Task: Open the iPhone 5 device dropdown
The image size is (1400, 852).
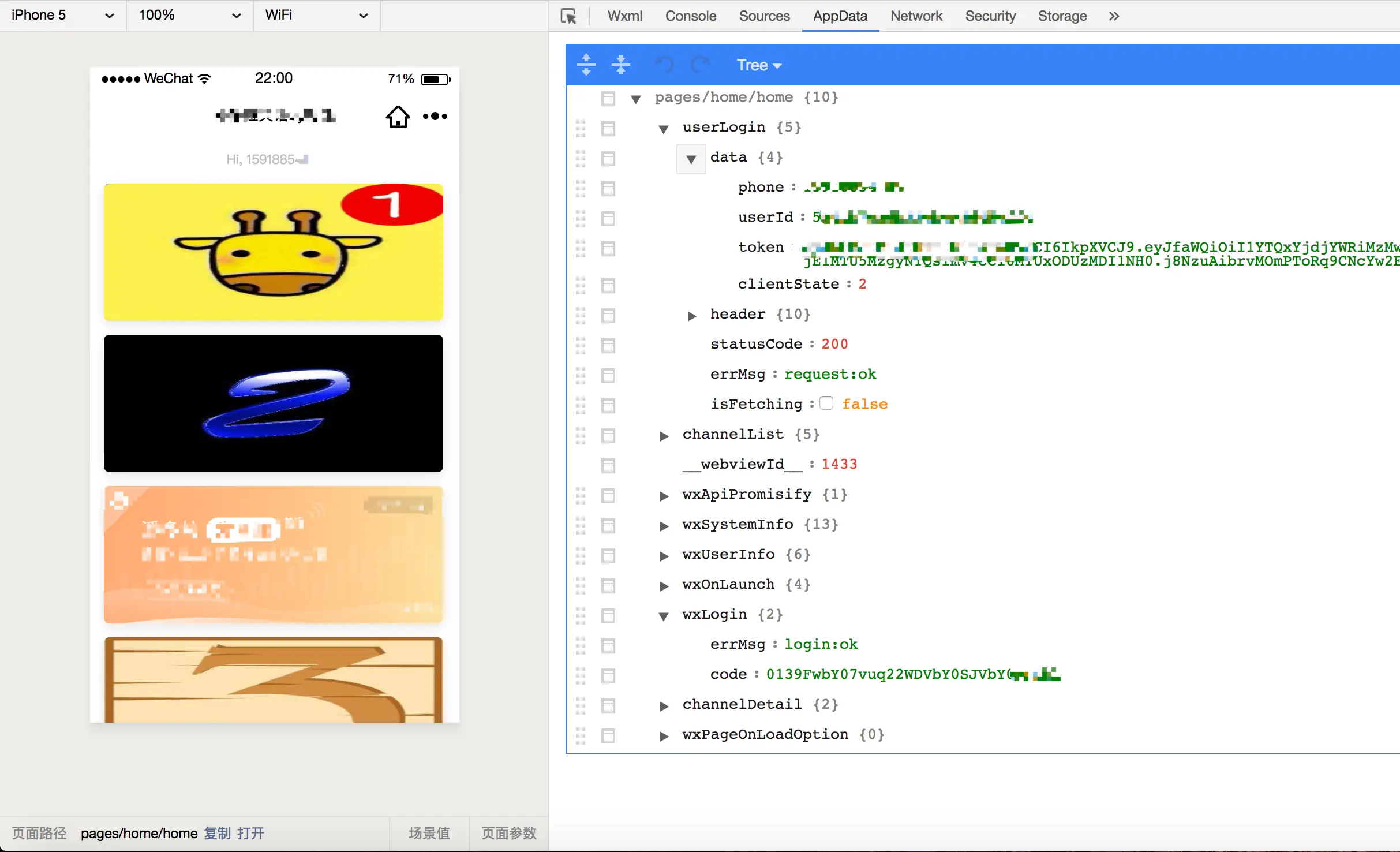Action: 62,16
